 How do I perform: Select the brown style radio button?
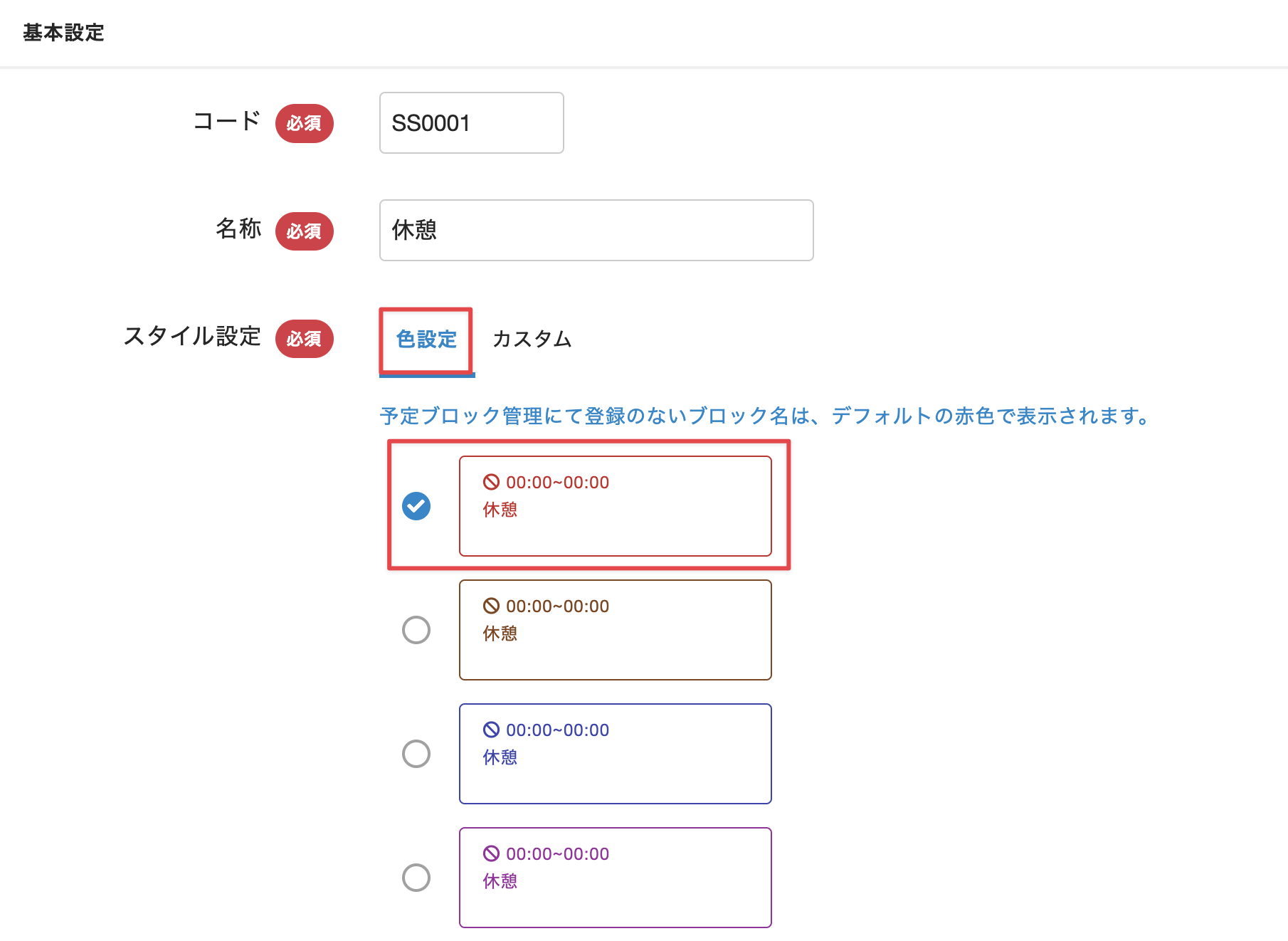pos(416,630)
